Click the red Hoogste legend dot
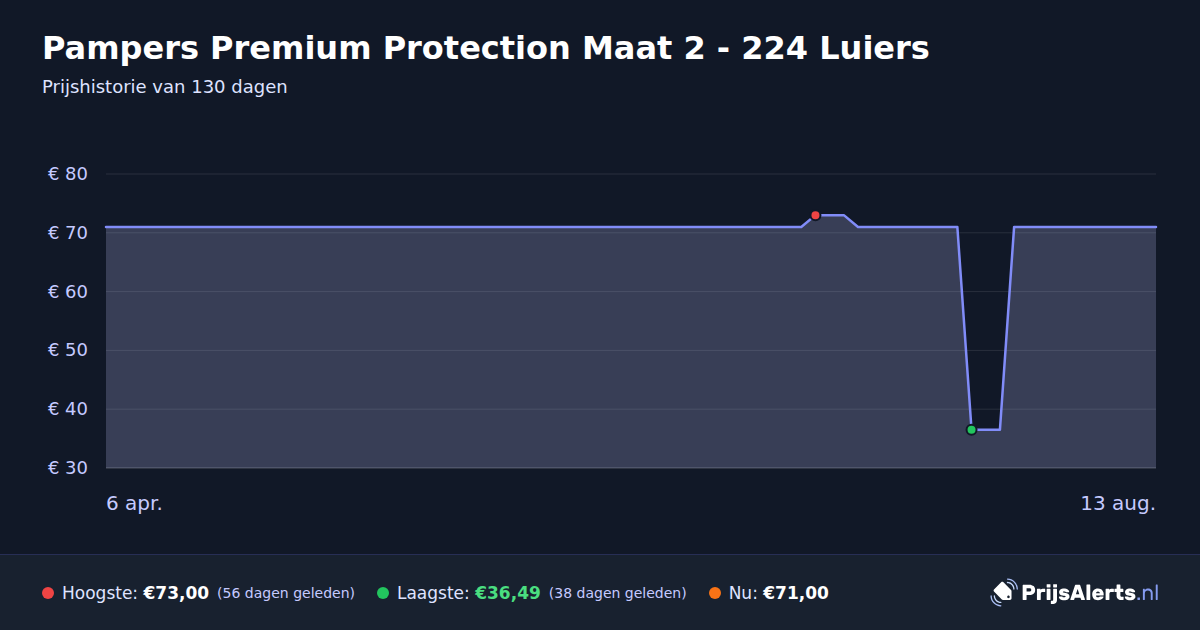1200x630 pixels. pyautogui.click(x=48, y=593)
